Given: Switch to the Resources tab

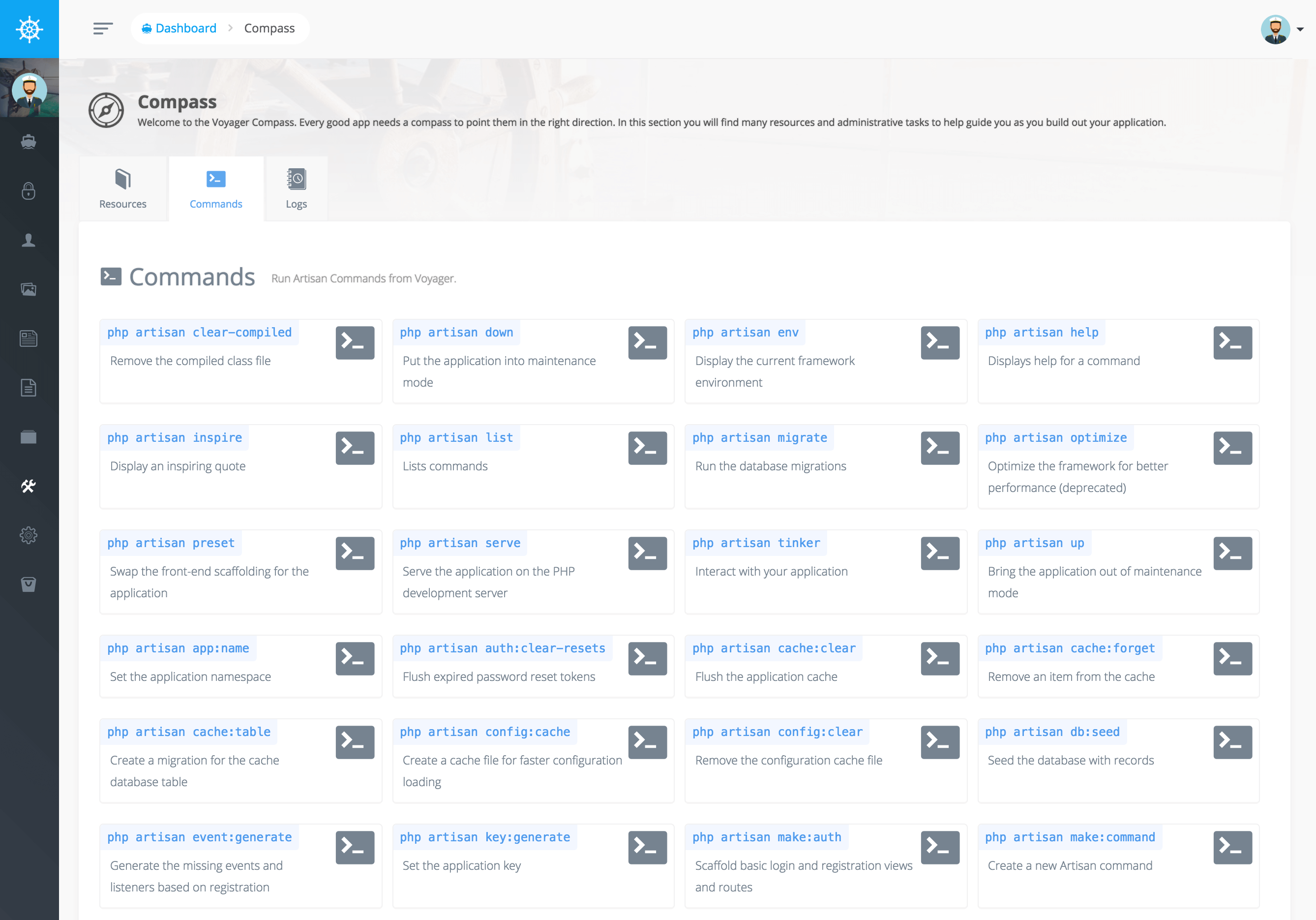Looking at the screenshot, I should coord(122,189).
